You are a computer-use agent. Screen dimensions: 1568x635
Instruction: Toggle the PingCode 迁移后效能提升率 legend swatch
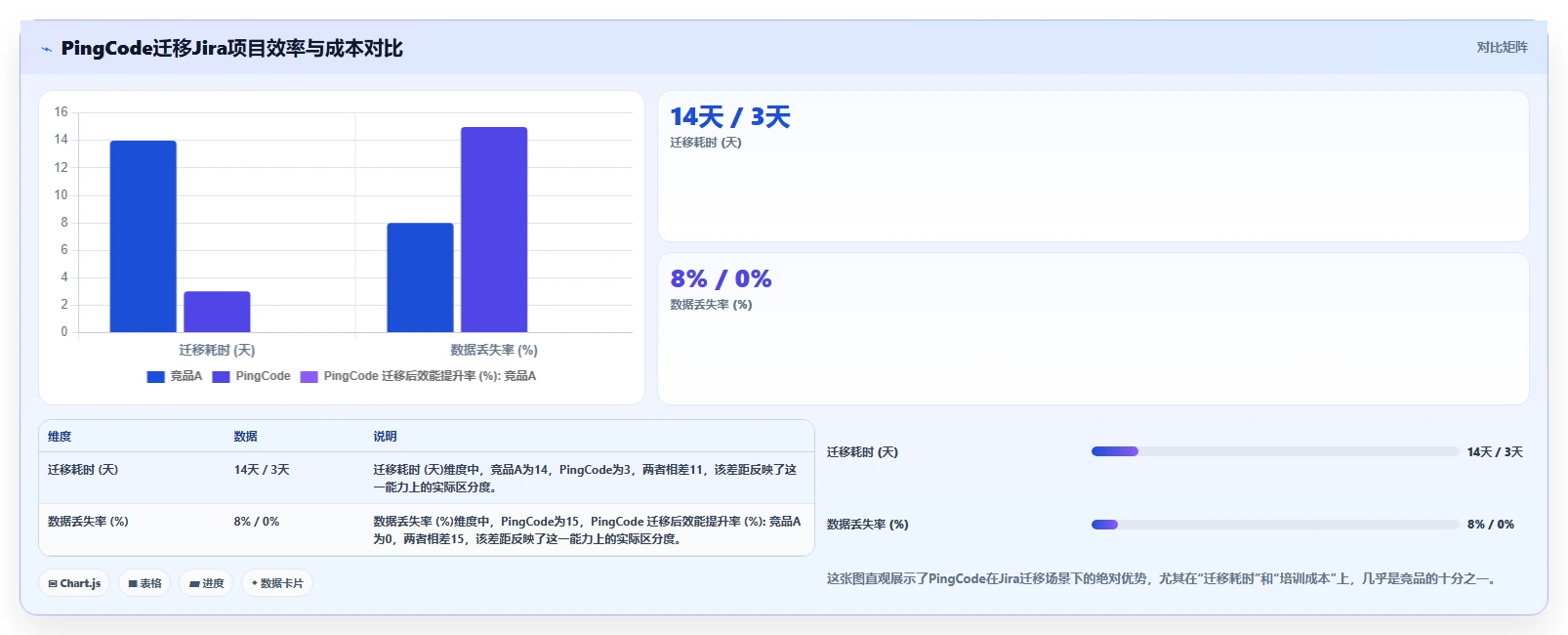[x=309, y=376]
